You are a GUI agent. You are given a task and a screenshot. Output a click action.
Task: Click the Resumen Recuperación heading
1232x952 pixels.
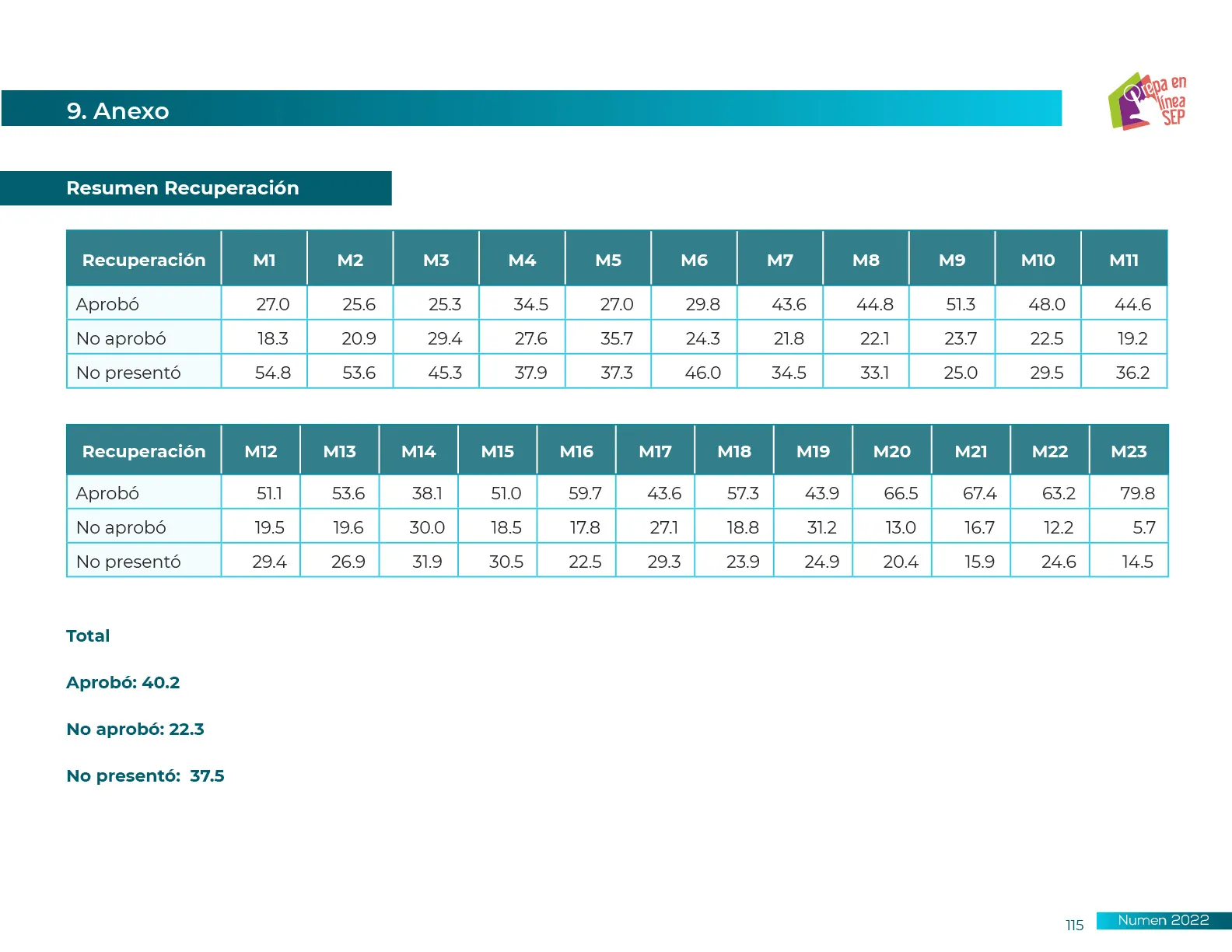[183, 188]
